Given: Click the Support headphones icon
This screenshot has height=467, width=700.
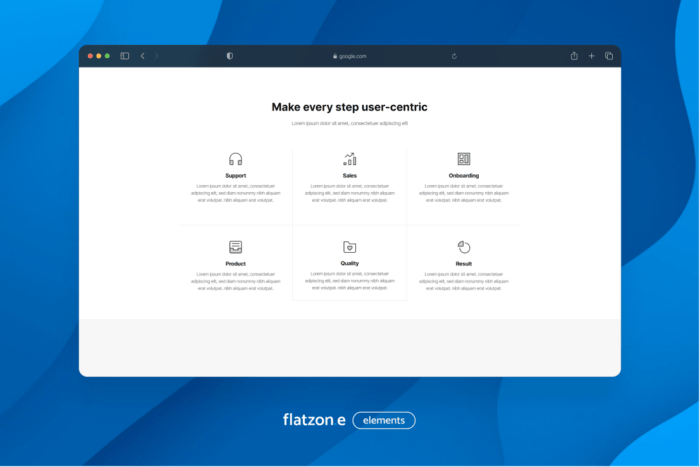Looking at the screenshot, I should point(235,159).
